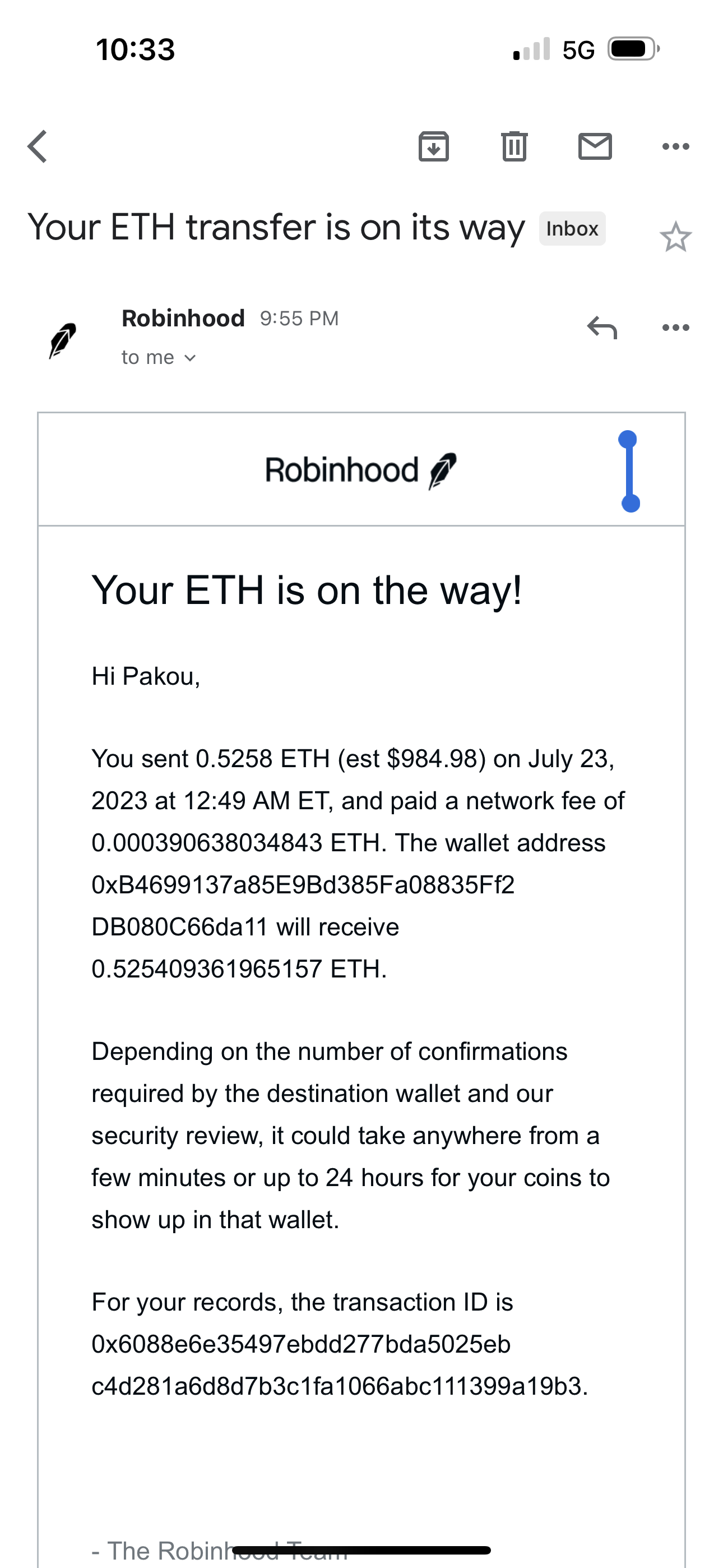
Task: Tap the blue selection handle top dot
Action: pos(628,439)
